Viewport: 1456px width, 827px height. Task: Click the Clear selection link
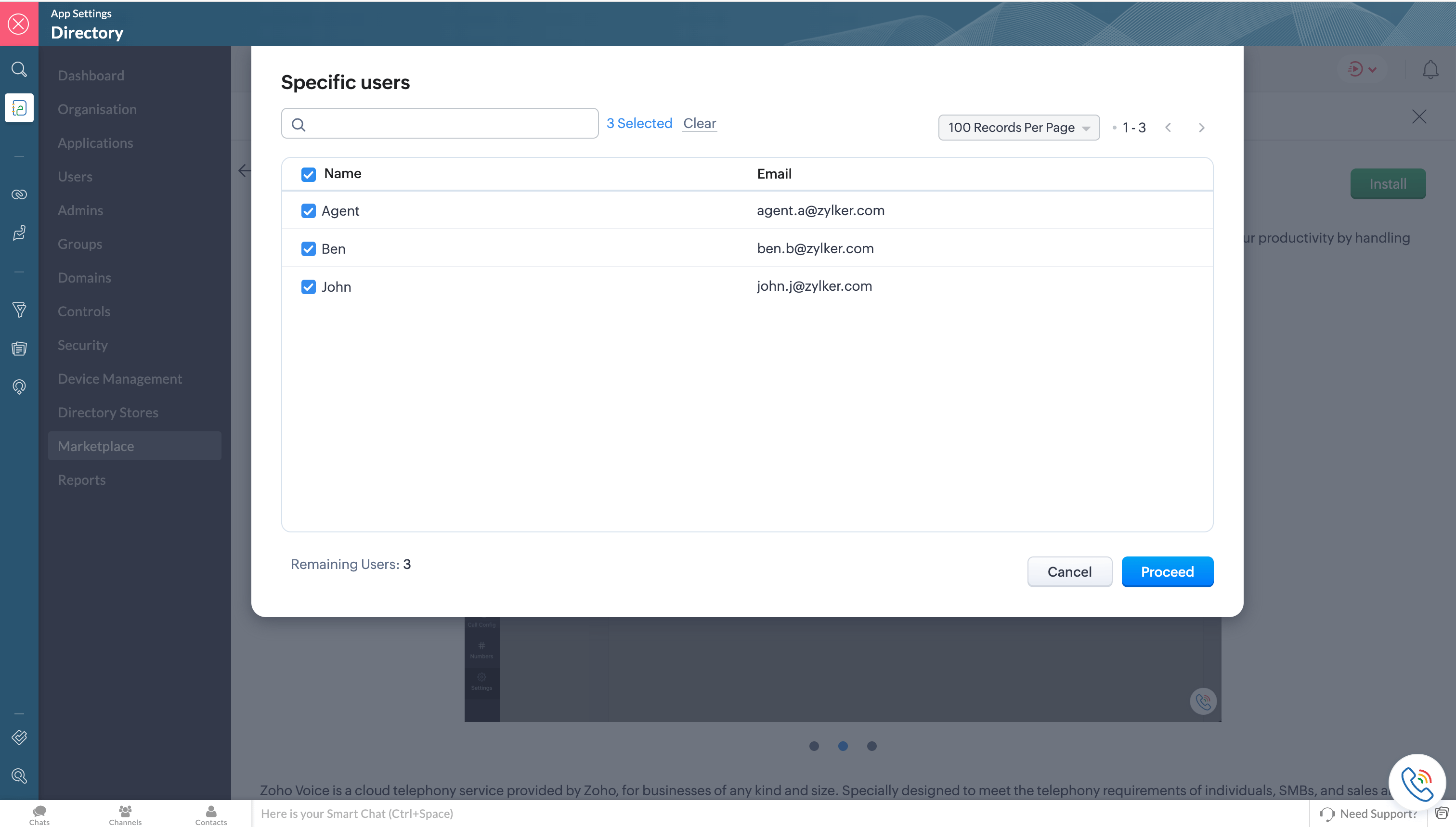(x=699, y=123)
